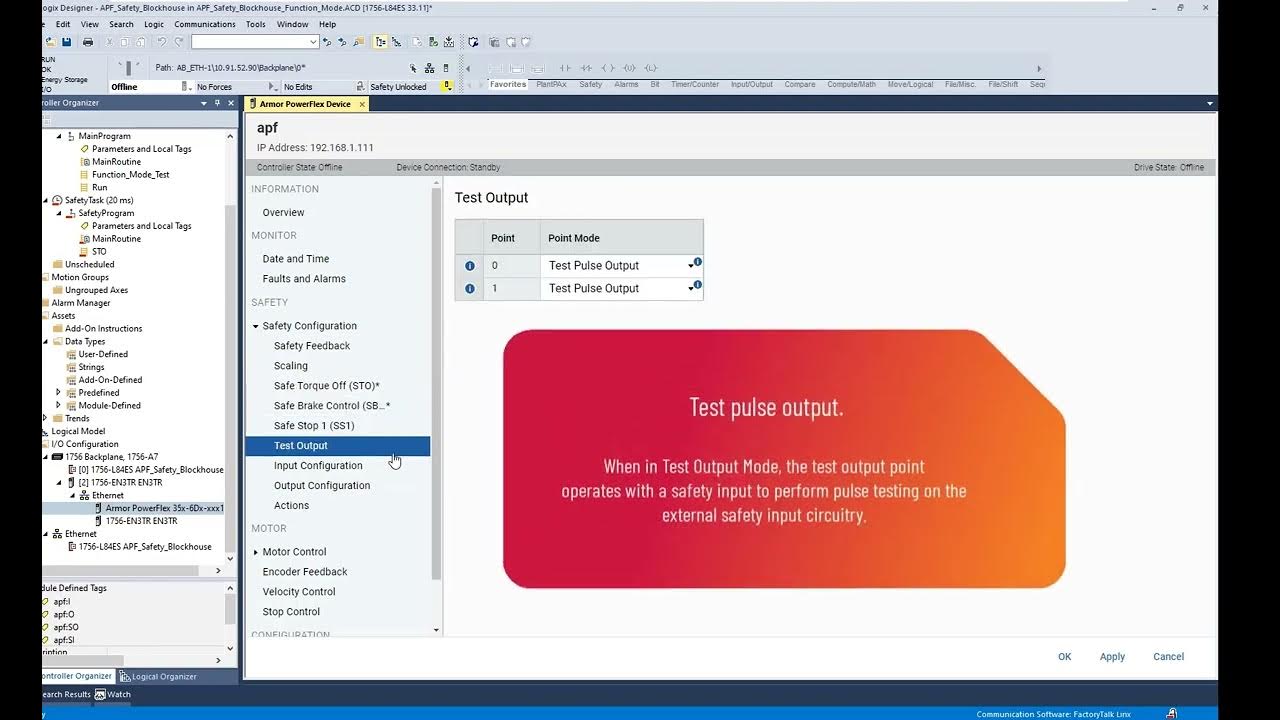Open Safety Feedback page
This screenshot has height=720, width=1280.
pyautogui.click(x=312, y=346)
